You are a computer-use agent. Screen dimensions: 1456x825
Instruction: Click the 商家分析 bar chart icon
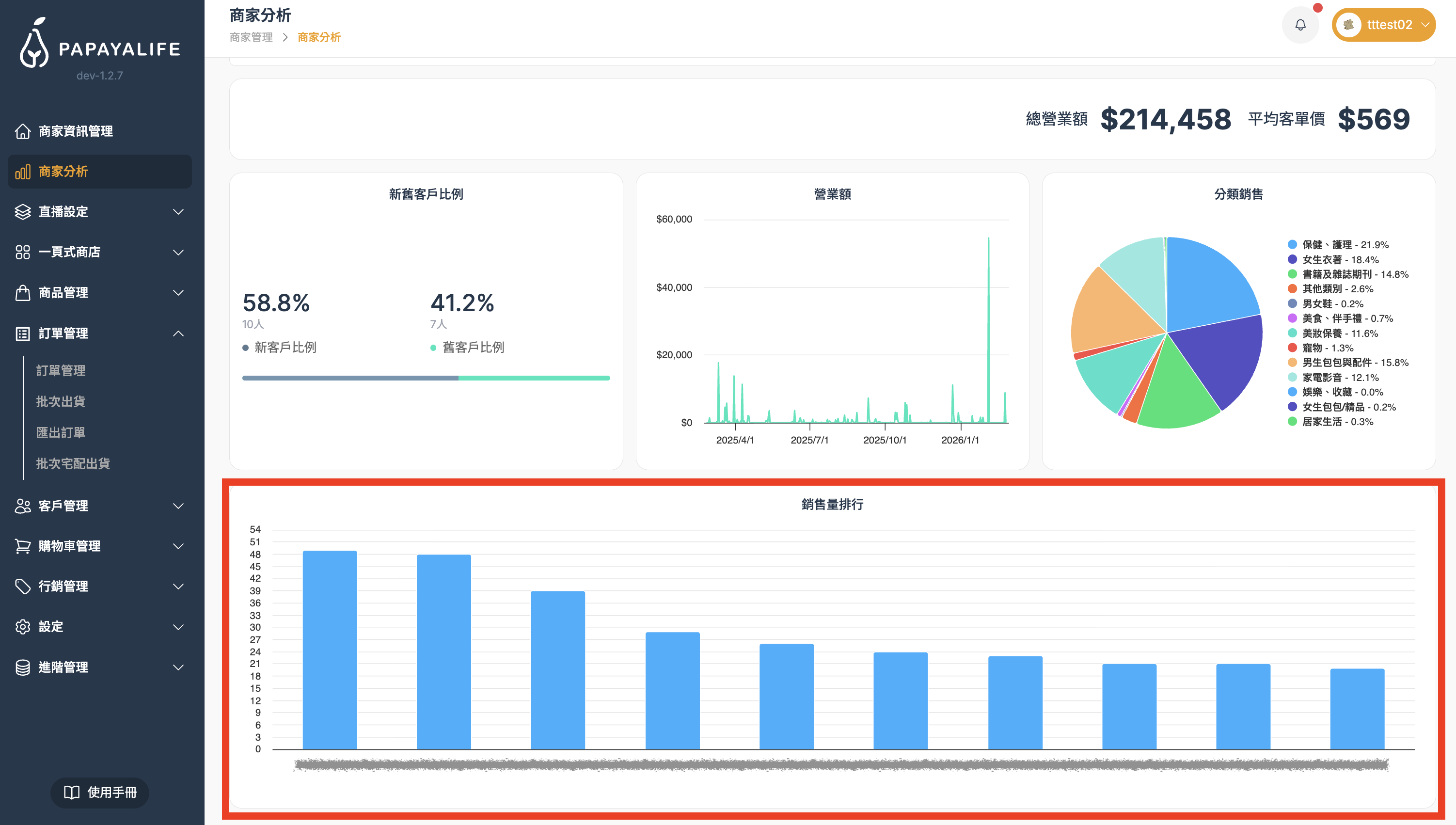23,172
